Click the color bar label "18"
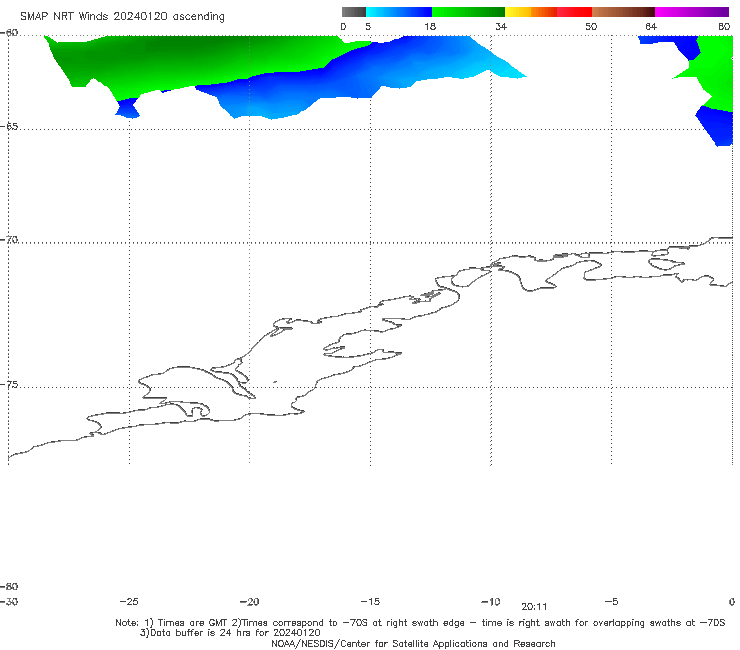The image size is (740, 650). coord(430,26)
